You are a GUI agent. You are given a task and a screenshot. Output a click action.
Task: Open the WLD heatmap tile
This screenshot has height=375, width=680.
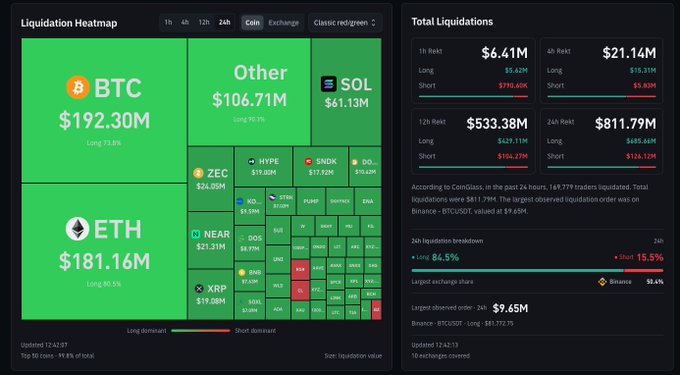coord(278,286)
